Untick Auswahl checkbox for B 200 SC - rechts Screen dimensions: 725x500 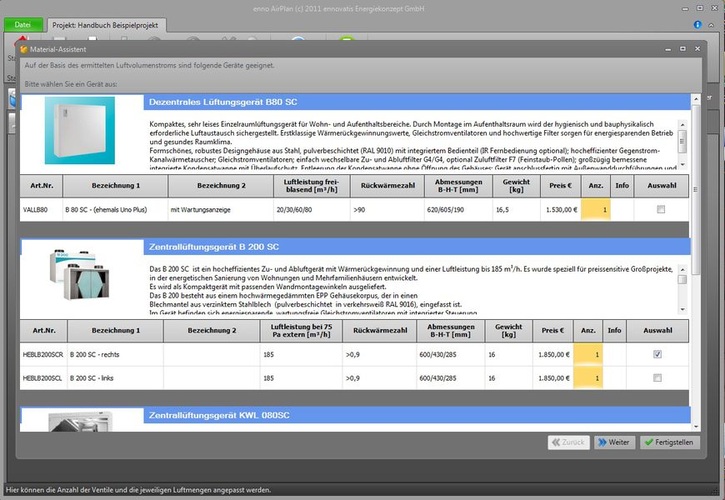pos(657,354)
